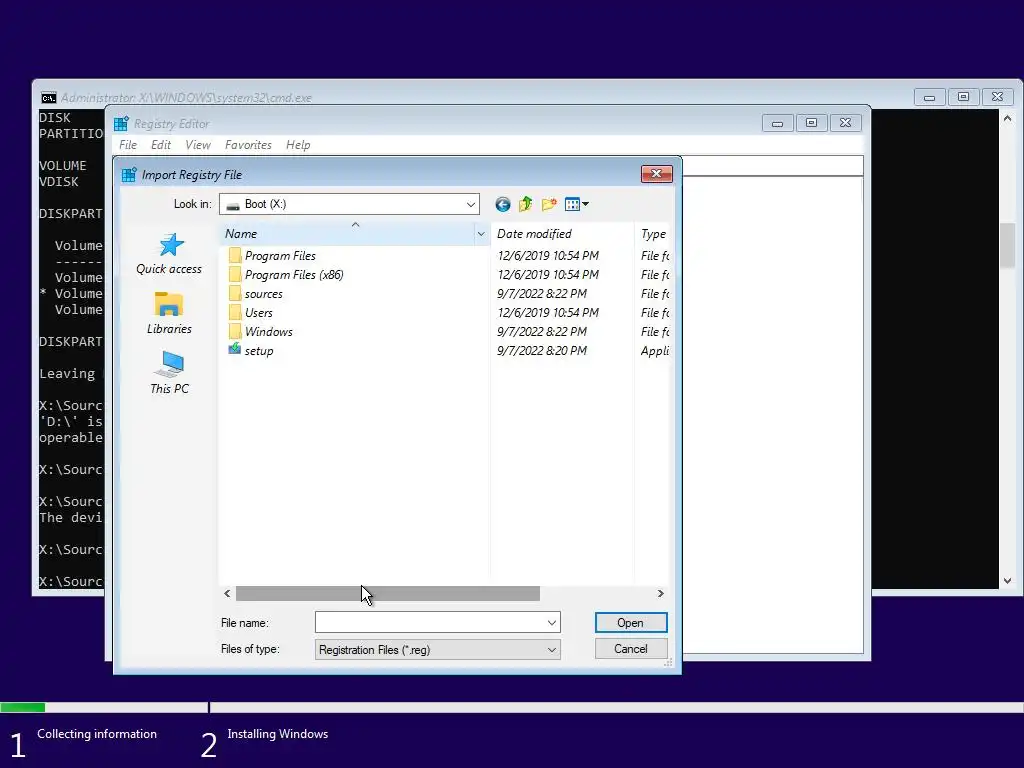Open the Help menu in Registry Editor
This screenshot has width=1024, height=768.
point(298,145)
